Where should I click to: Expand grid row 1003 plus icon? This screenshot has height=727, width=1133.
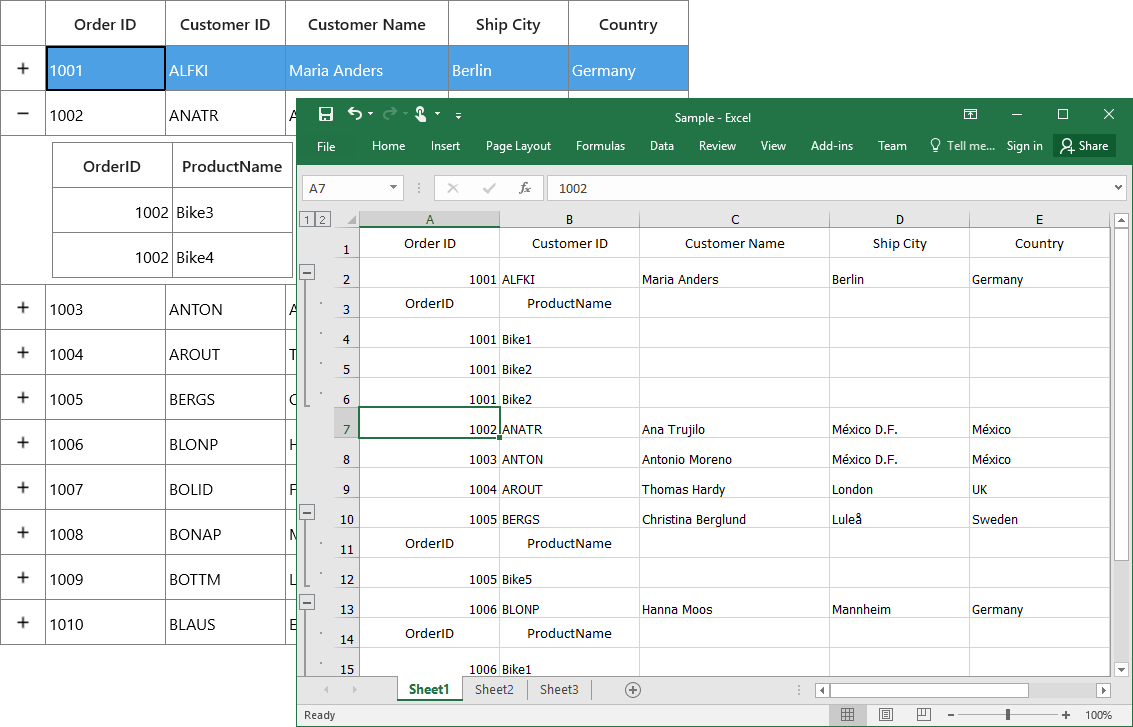click(23, 307)
